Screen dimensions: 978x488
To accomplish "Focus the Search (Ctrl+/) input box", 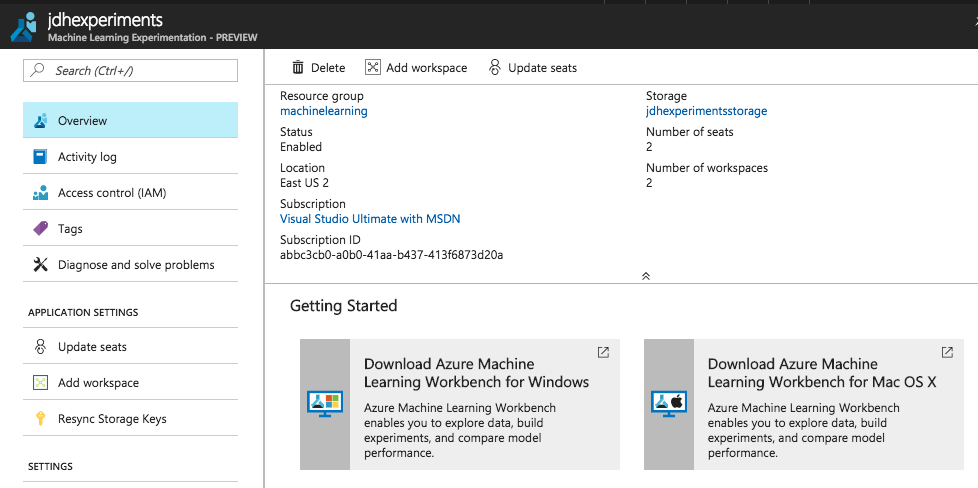I will click(x=140, y=70).
